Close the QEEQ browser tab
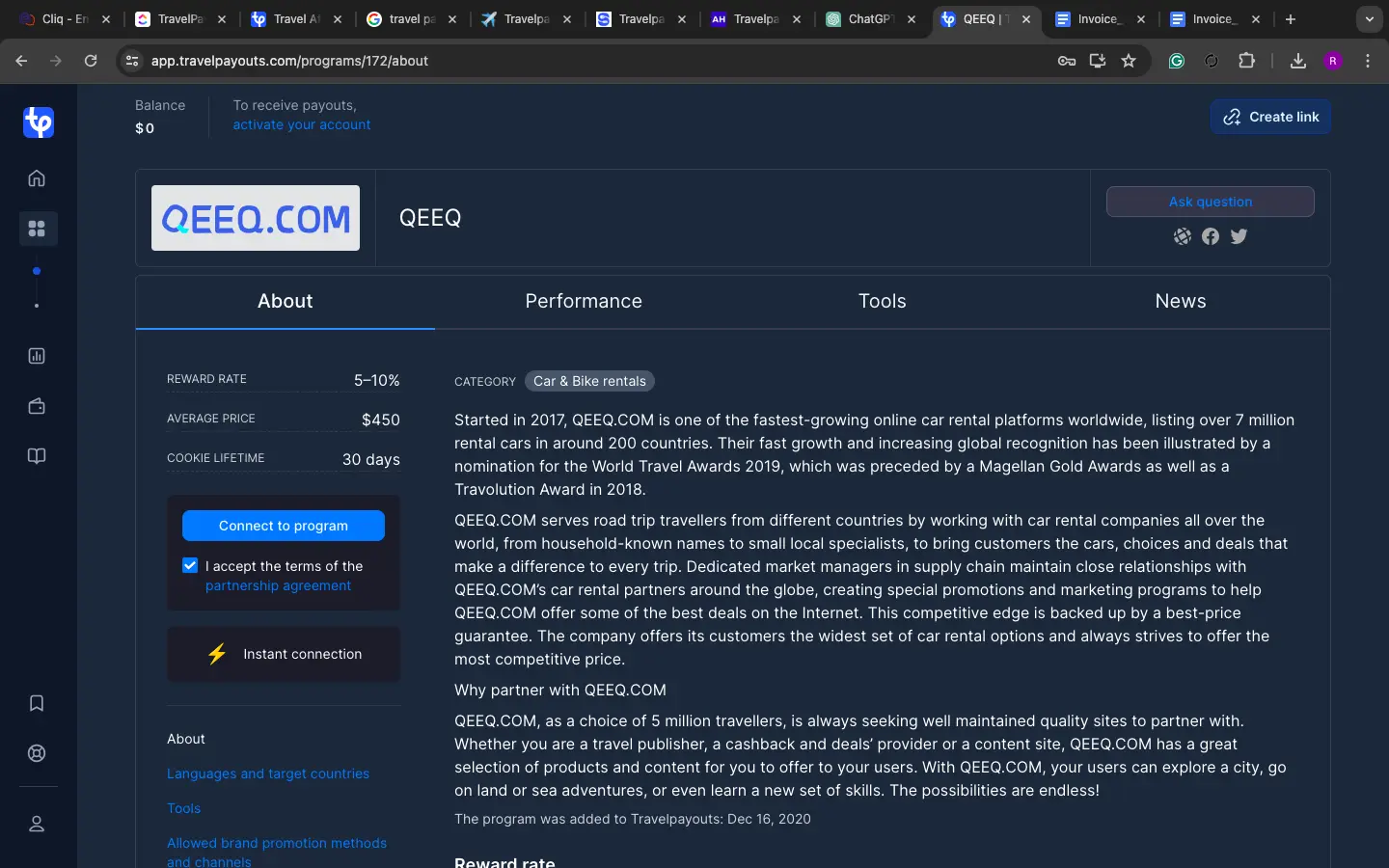The height and width of the screenshot is (868, 1389). click(1026, 19)
